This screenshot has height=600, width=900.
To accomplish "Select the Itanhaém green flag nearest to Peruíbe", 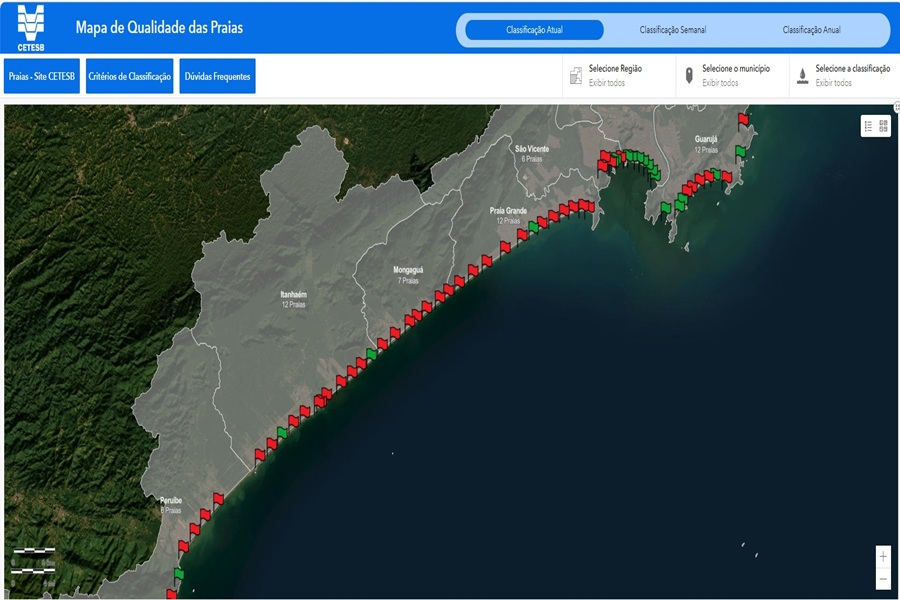I will [x=281, y=432].
